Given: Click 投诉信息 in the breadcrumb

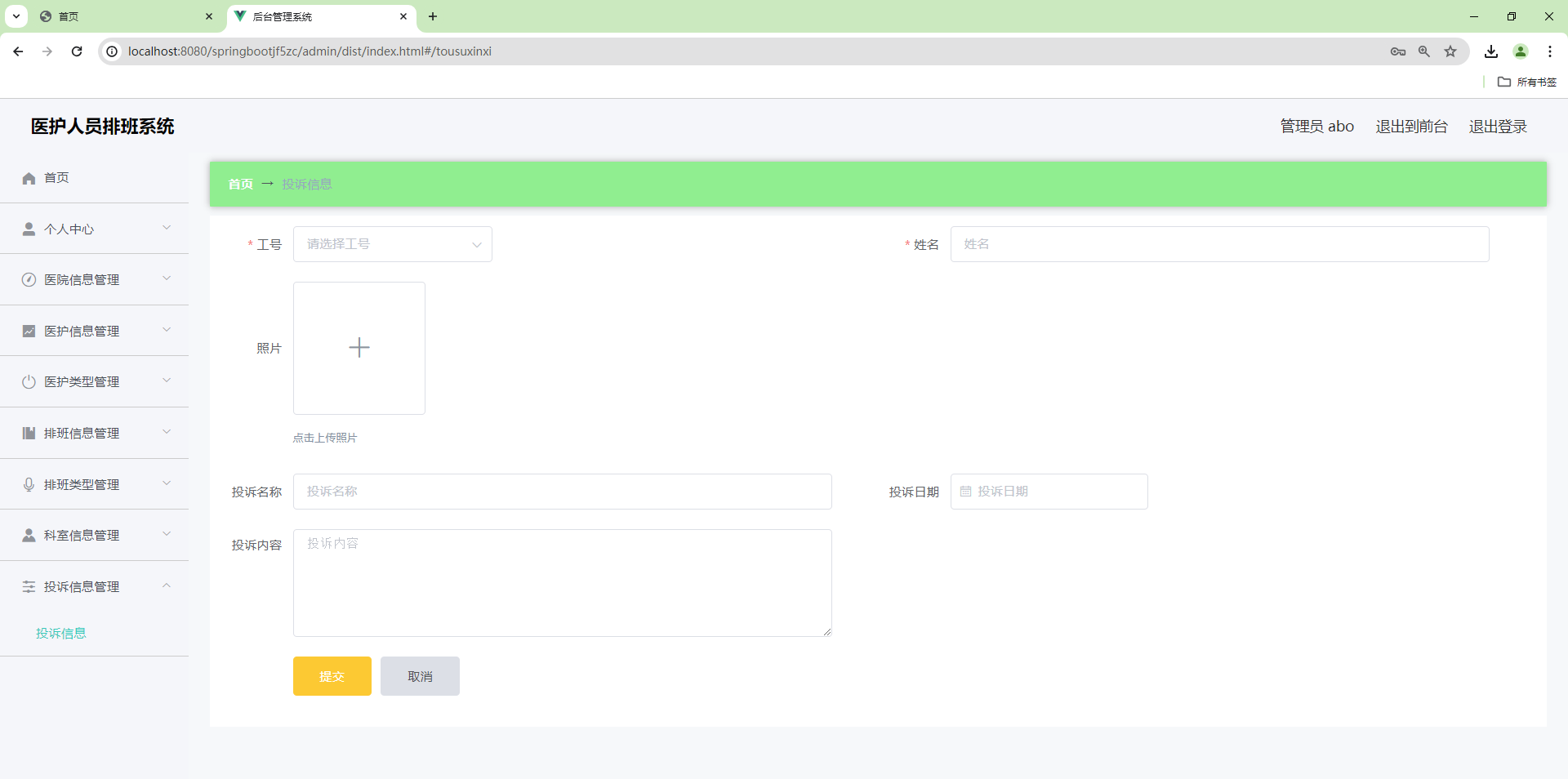Looking at the screenshot, I should (x=307, y=184).
